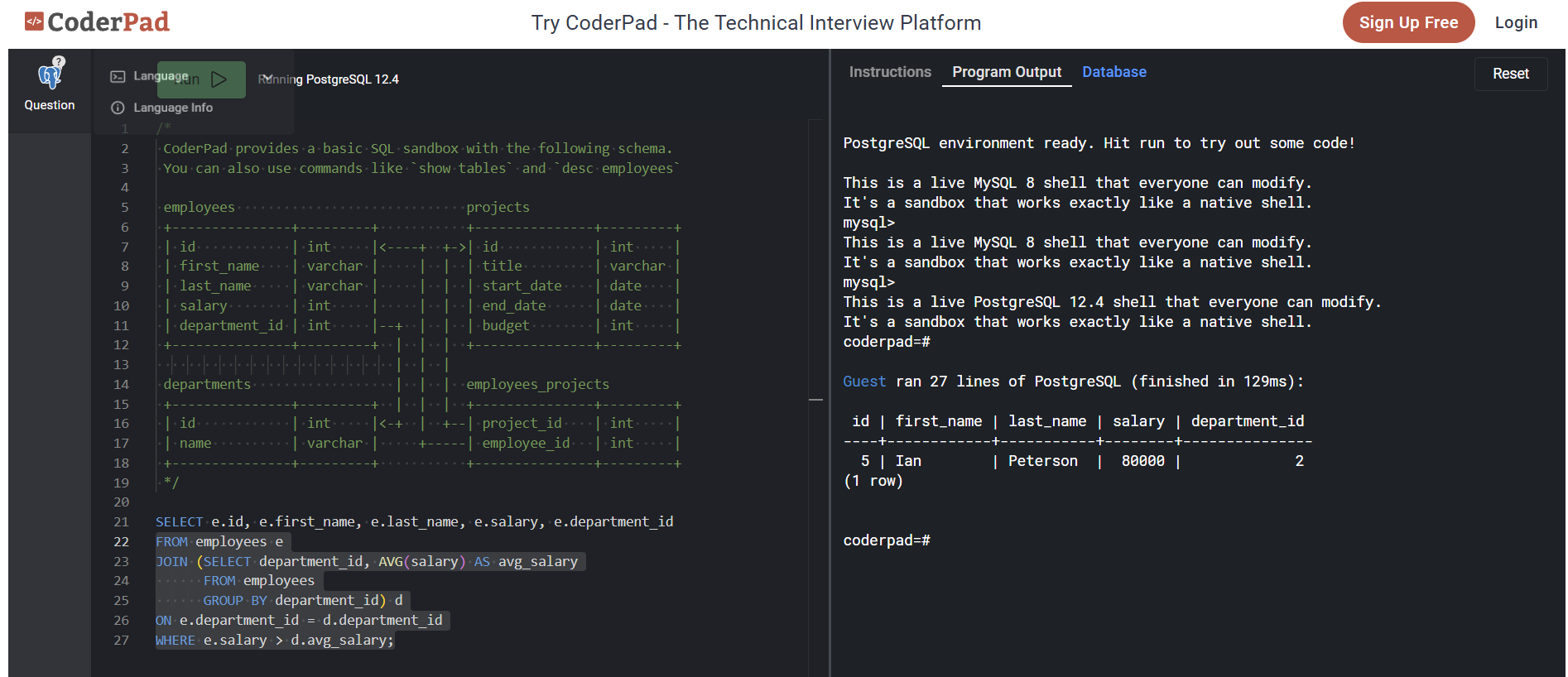Click the CoderPad logo
Image resolution: width=1568 pixels, height=677 pixels.
pyautogui.click(x=97, y=22)
